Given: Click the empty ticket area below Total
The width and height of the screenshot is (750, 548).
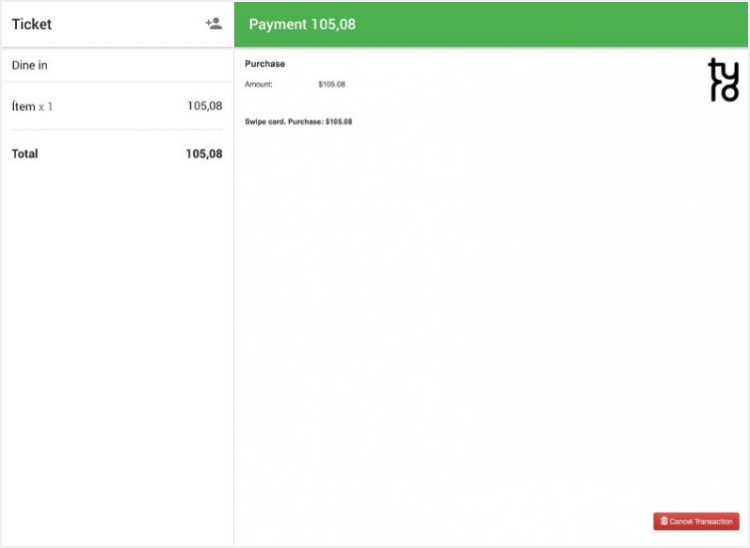Looking at the screenshot, I should 116,350.
